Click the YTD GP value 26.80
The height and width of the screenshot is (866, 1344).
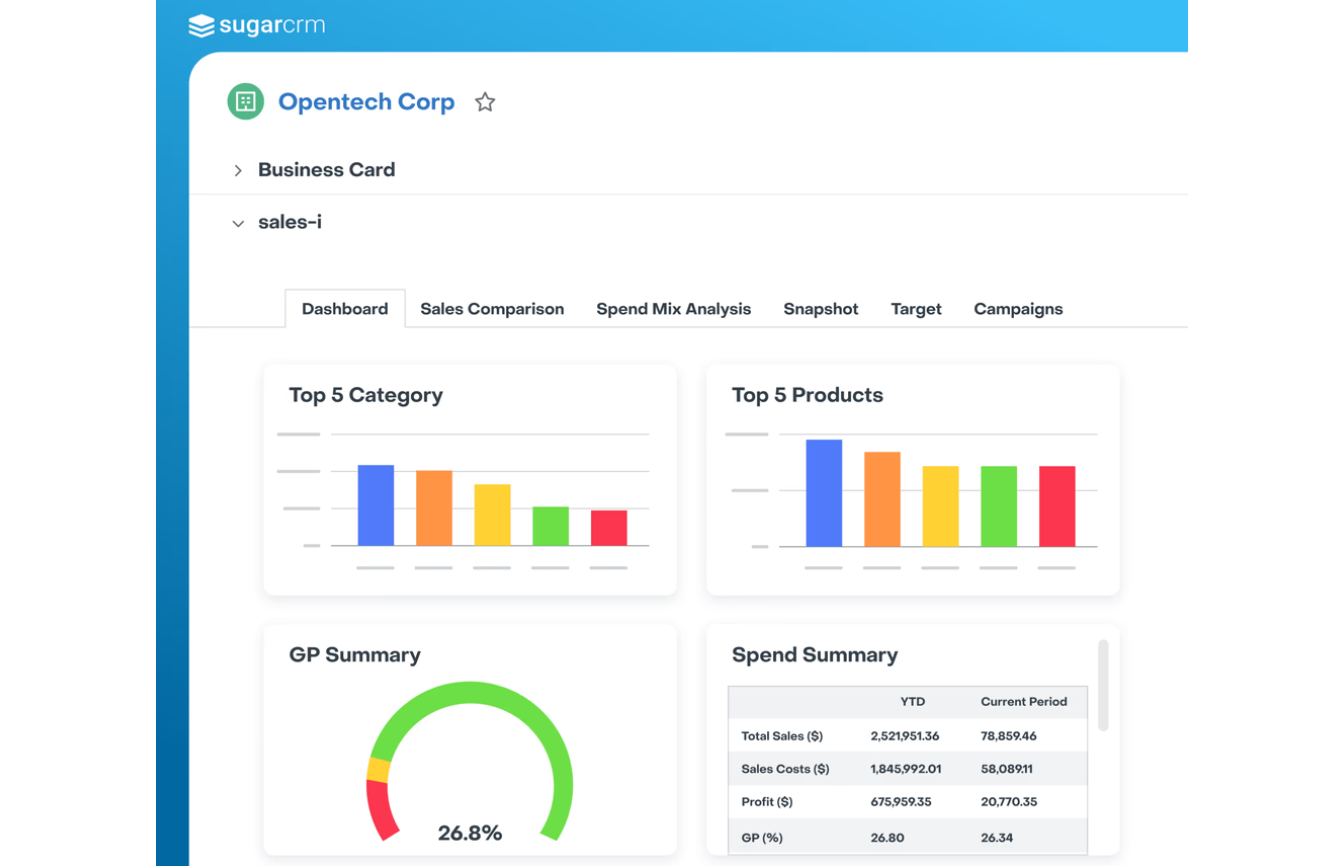pyautogui.click(x=887, y=838)
